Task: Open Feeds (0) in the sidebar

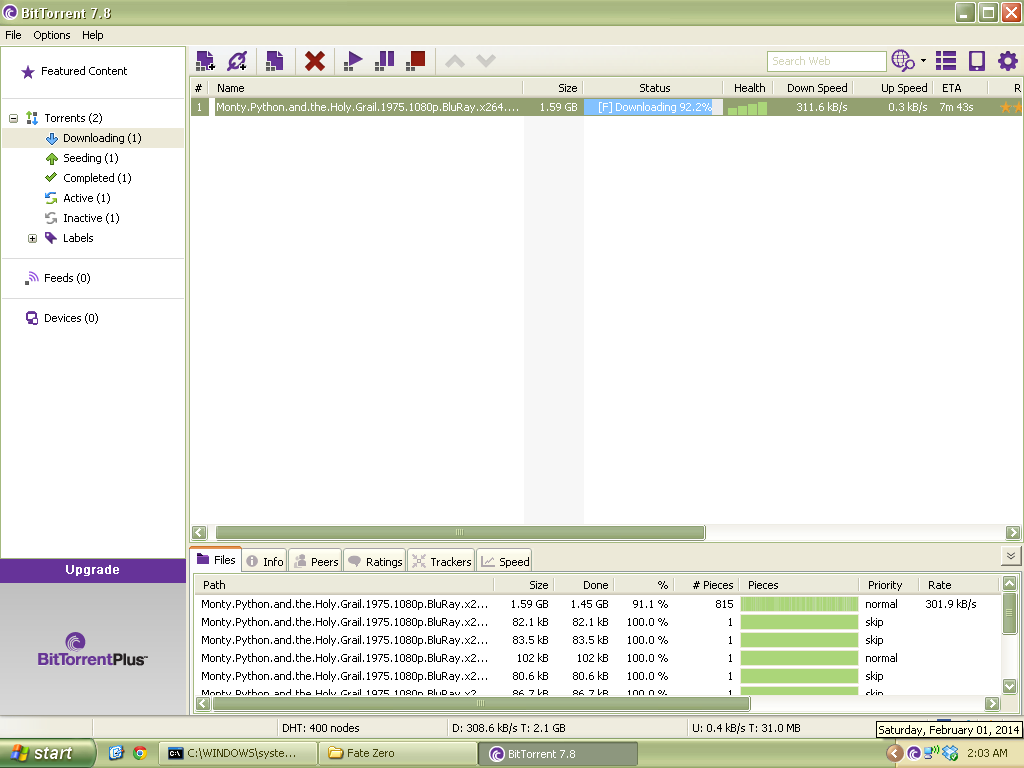Action: pyautogui.click(x=67, y=278)
